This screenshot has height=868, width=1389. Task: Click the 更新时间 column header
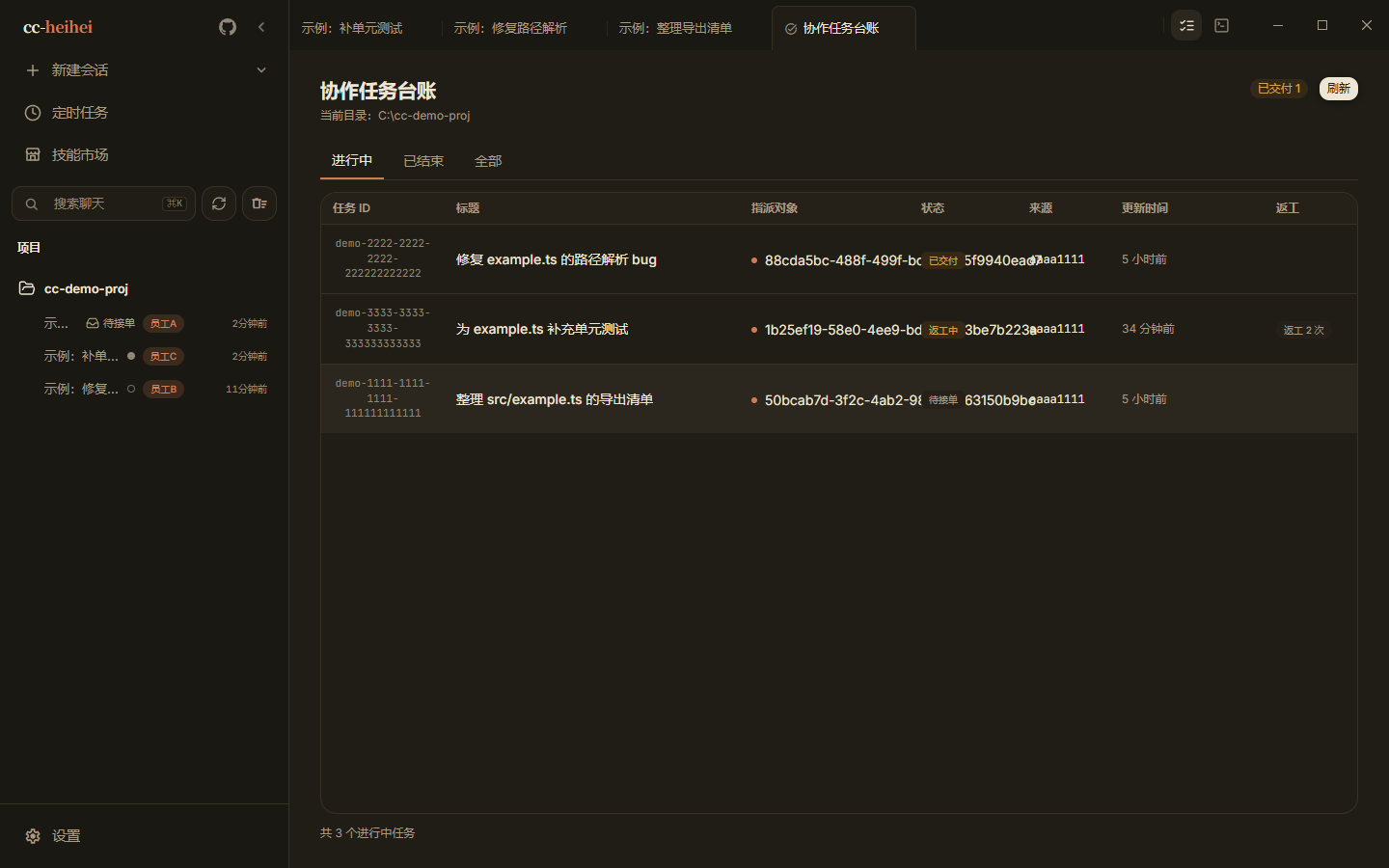[x=1145, y=208]
